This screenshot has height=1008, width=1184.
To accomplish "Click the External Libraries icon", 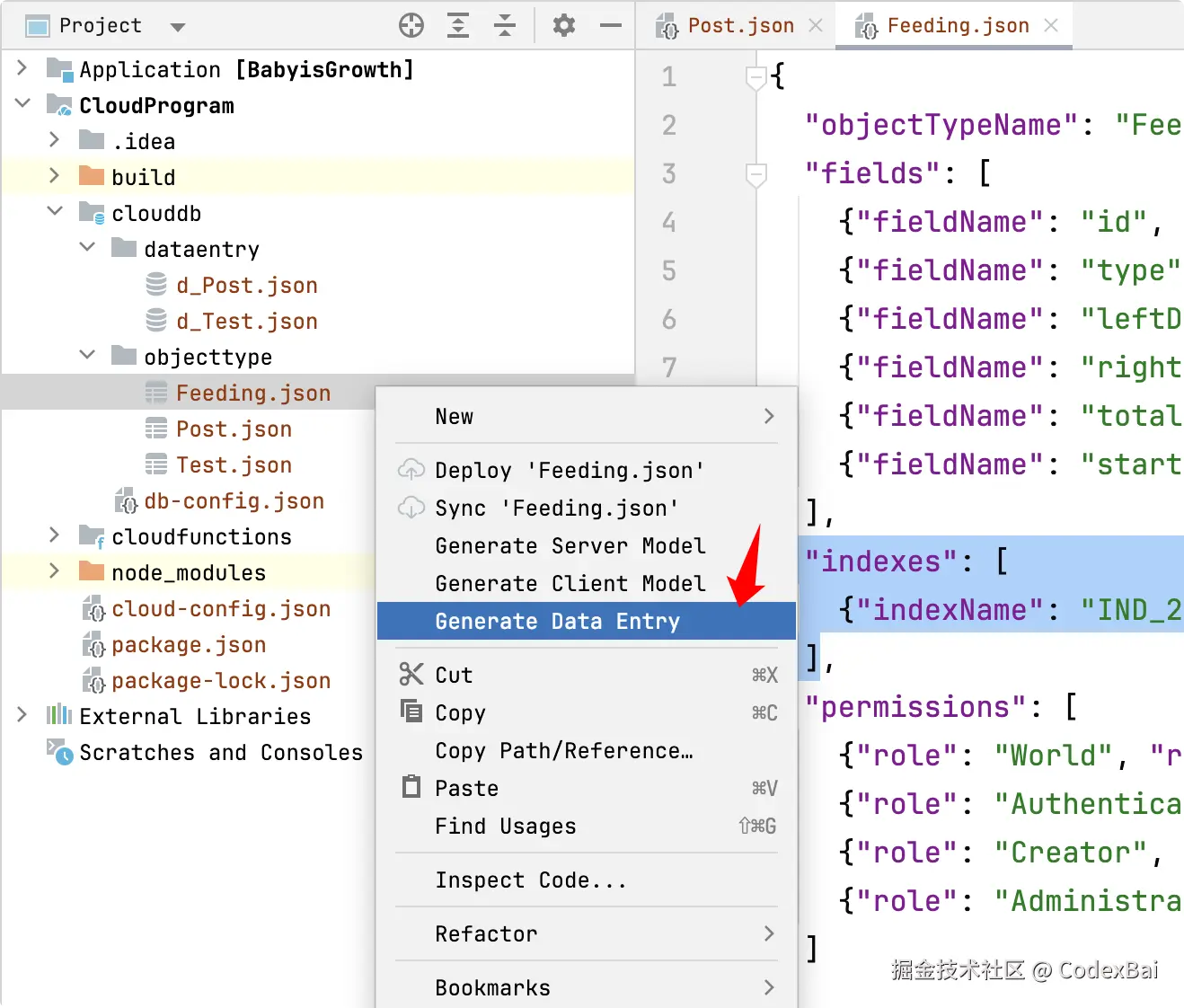I will [x=59, y=715].
